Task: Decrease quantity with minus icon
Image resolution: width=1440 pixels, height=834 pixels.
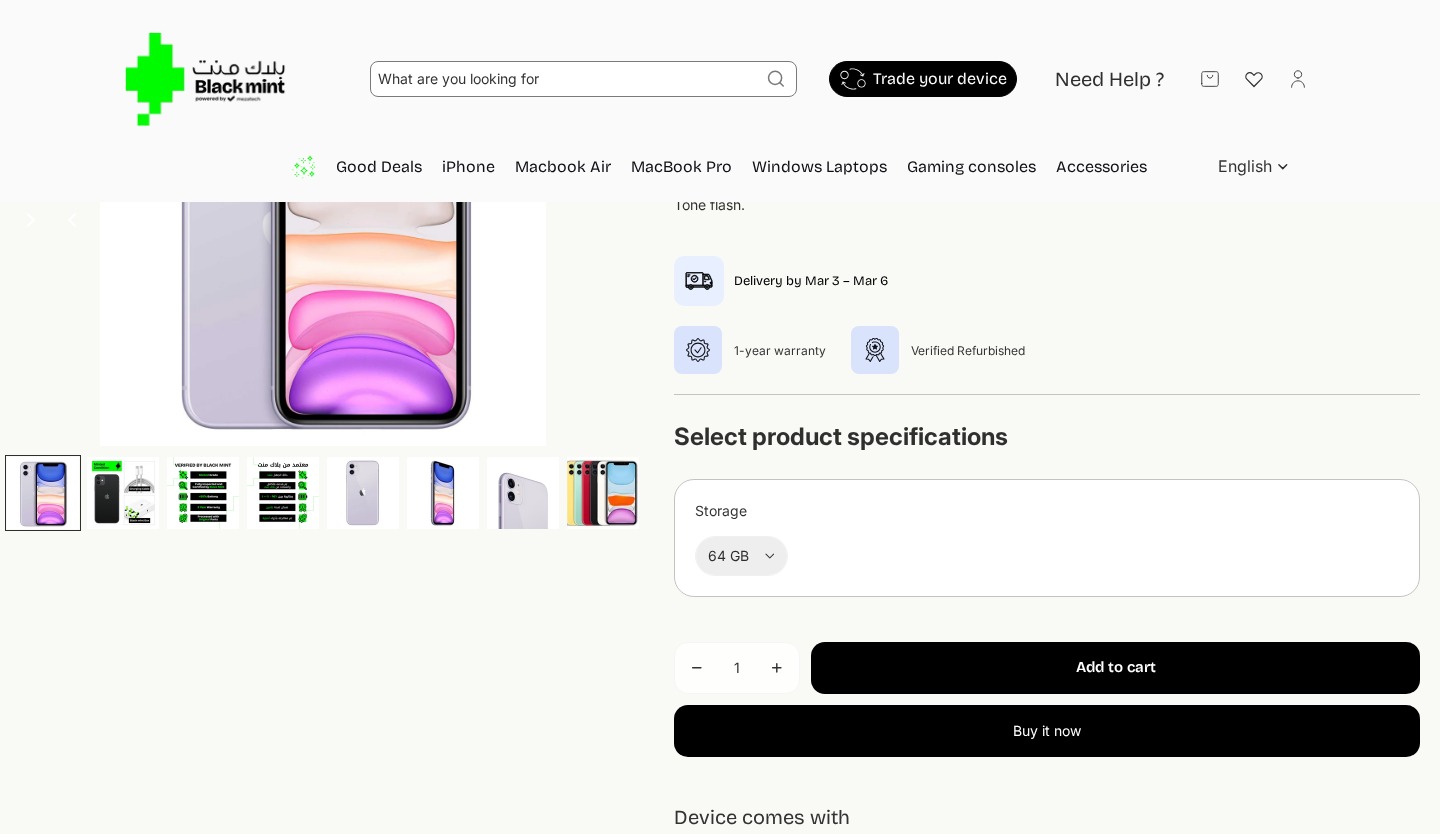Action: [697, 668]
